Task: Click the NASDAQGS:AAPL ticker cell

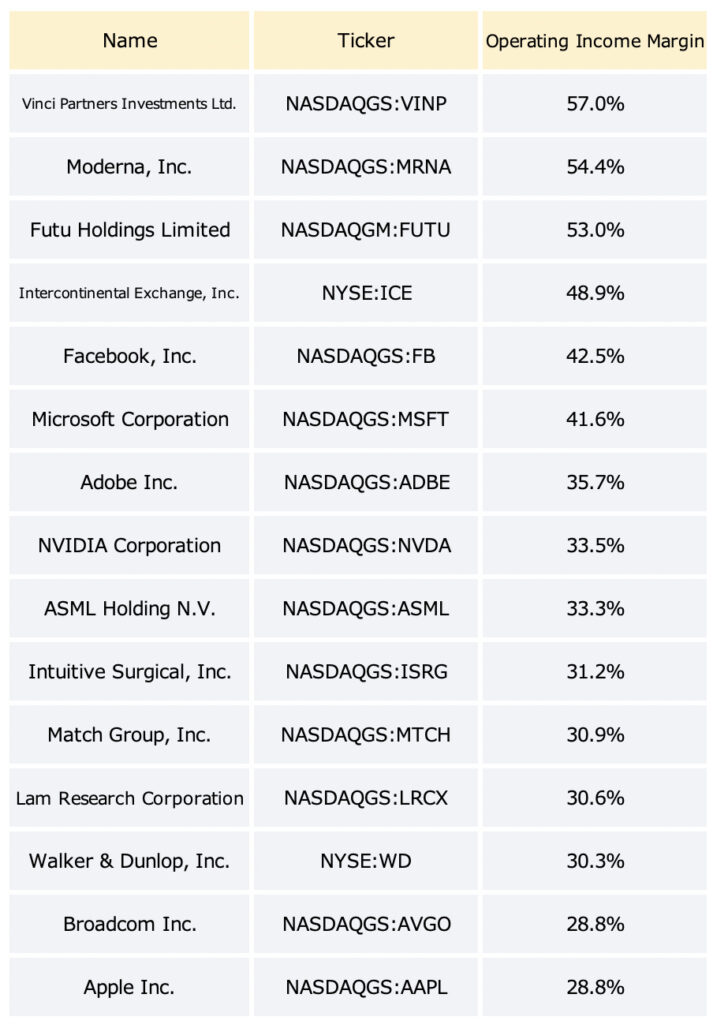Action: 366,987
